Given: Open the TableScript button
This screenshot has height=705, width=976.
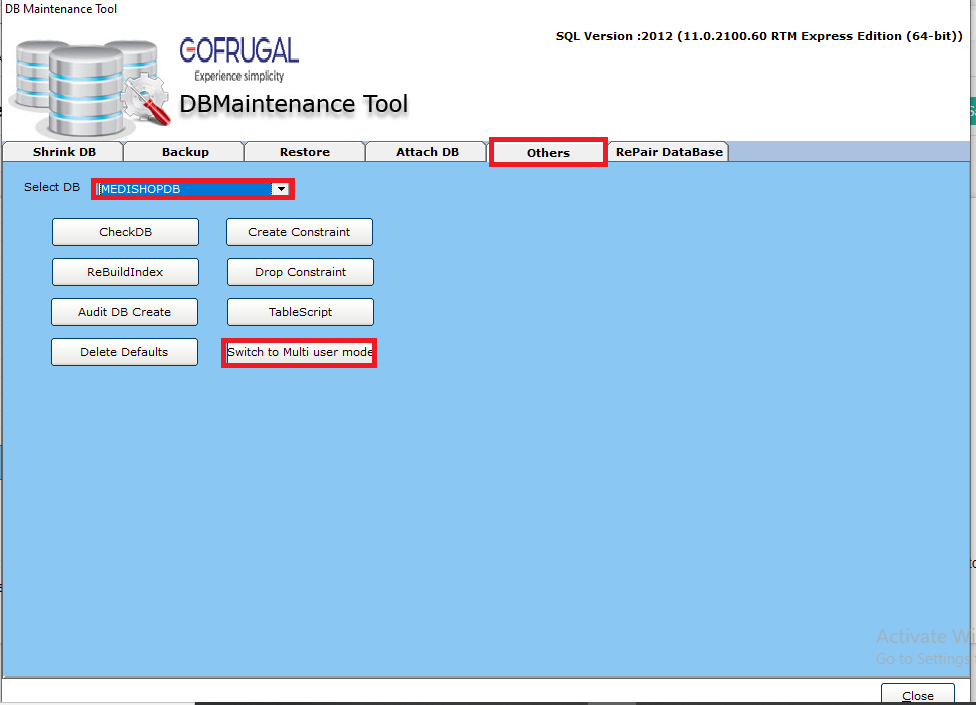Looking at the screenshot, I should (x=300, y=312).
